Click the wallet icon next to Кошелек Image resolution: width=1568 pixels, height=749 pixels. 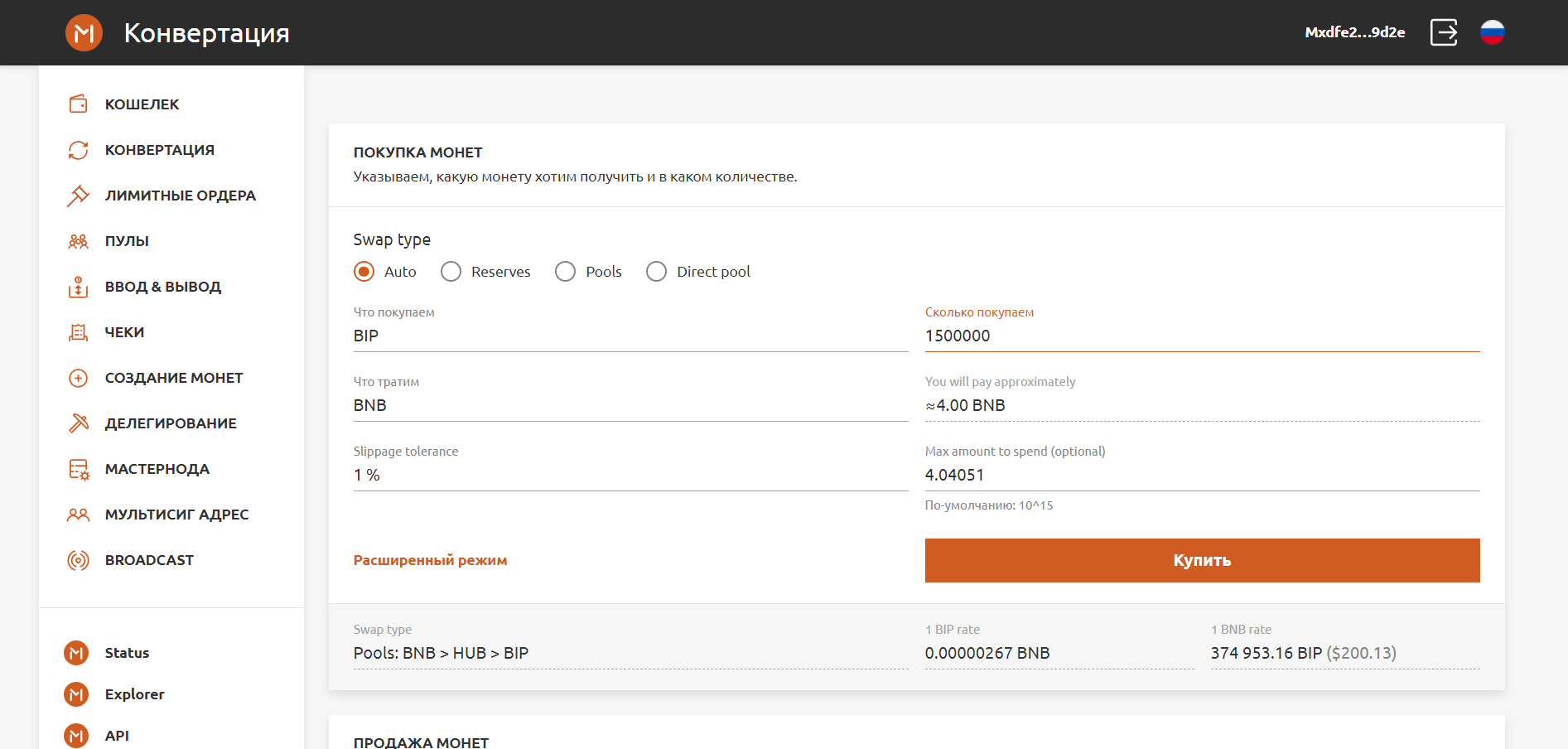78,104
